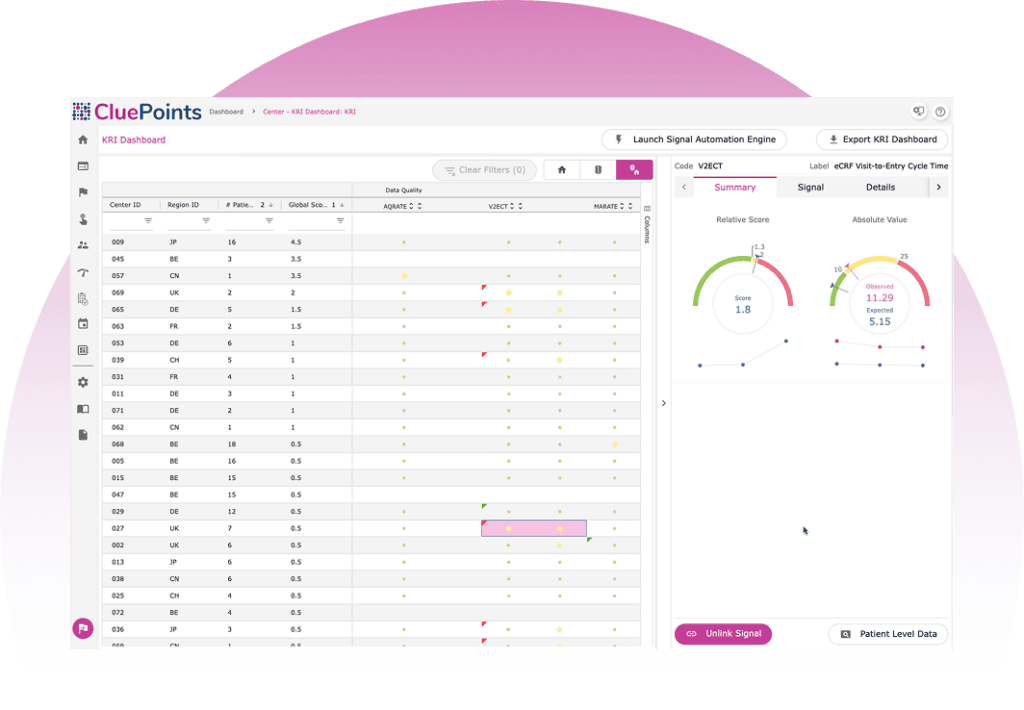Open the Home icon in left sidebar

tap(83, 140)
